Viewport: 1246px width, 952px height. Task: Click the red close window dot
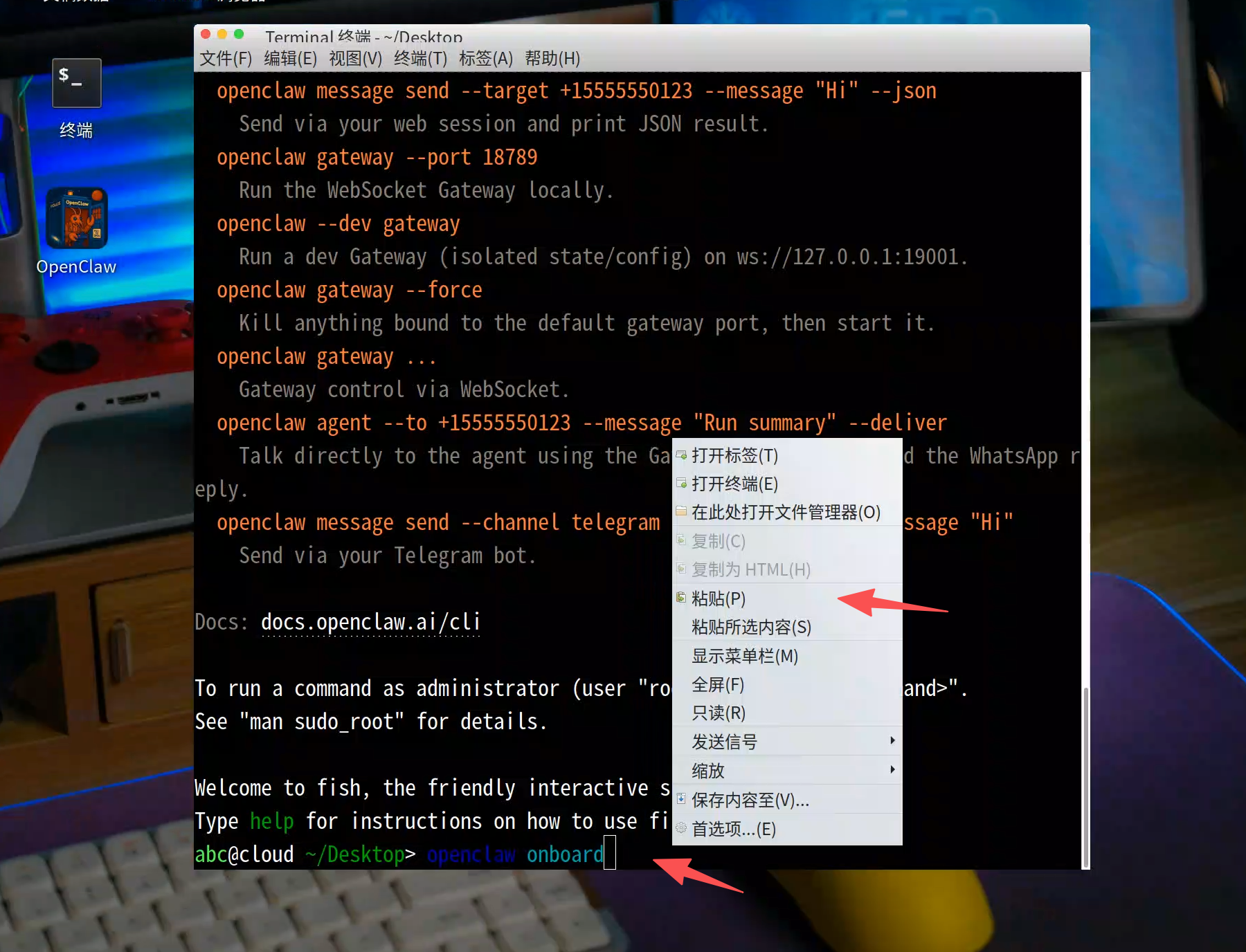point(206,34)
